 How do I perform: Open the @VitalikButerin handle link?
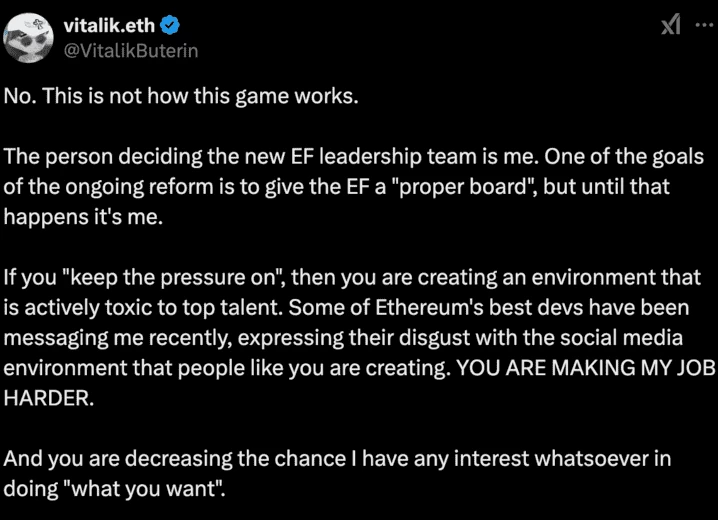131,51
